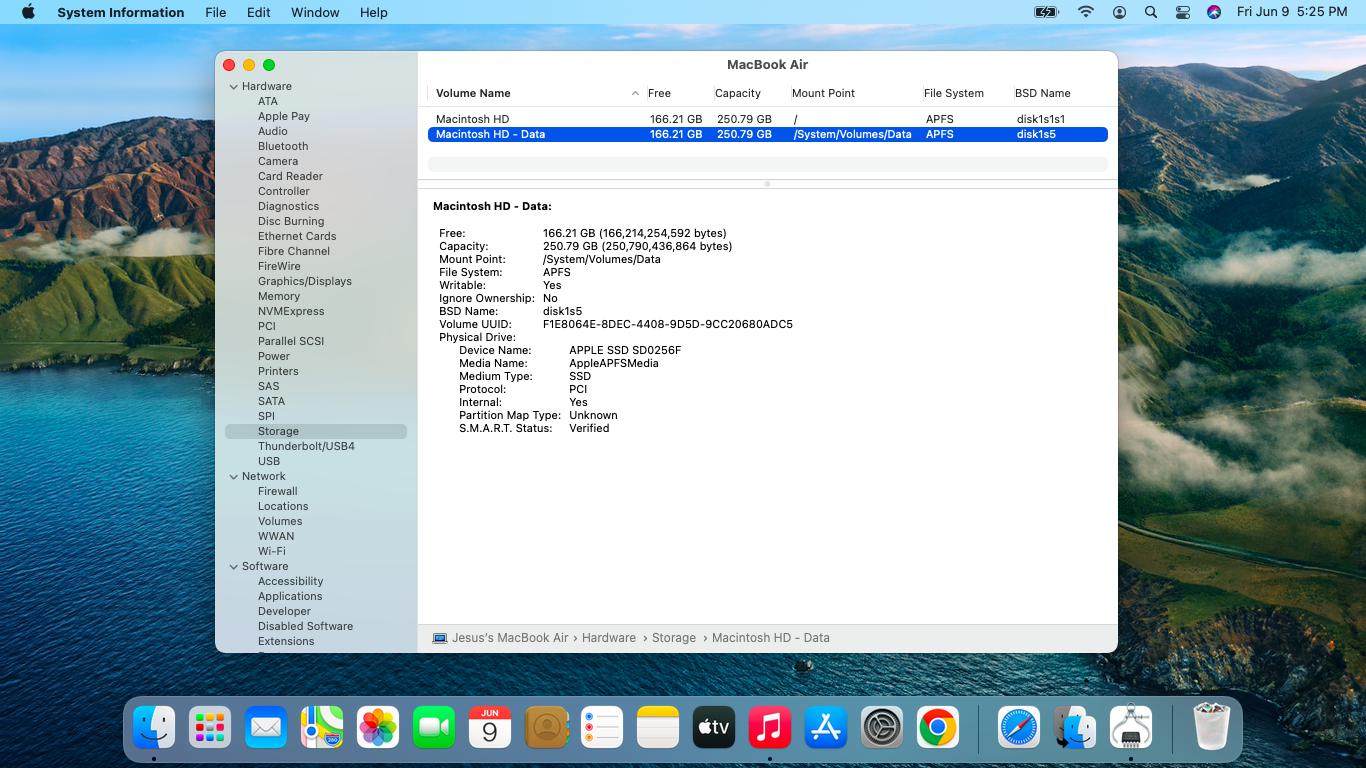Open Migration Assistant icon in dock

(1074, 728)
